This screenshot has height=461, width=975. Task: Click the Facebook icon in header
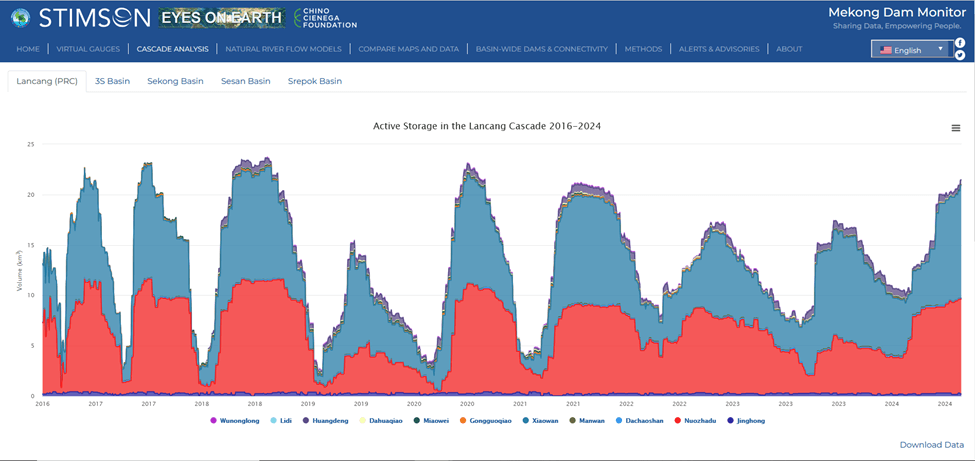click(x=960, y=43)
